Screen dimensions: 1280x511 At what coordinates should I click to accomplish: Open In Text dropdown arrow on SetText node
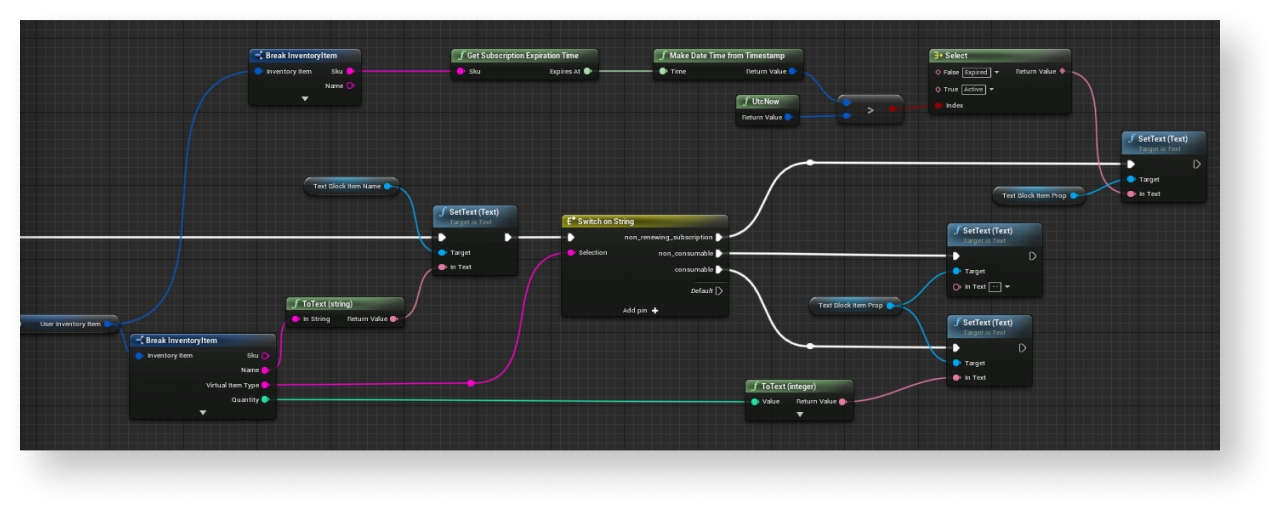[1007, 287]
